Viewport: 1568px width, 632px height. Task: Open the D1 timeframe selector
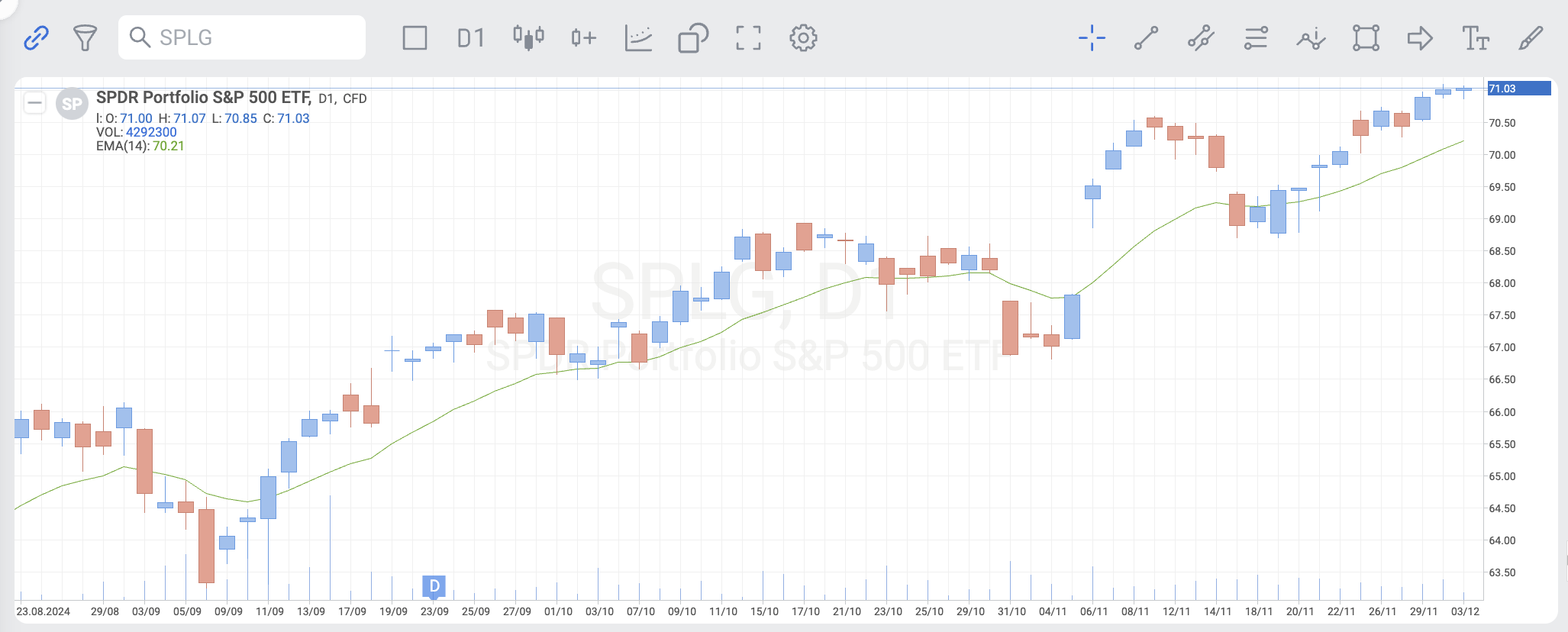coord(471,37)
